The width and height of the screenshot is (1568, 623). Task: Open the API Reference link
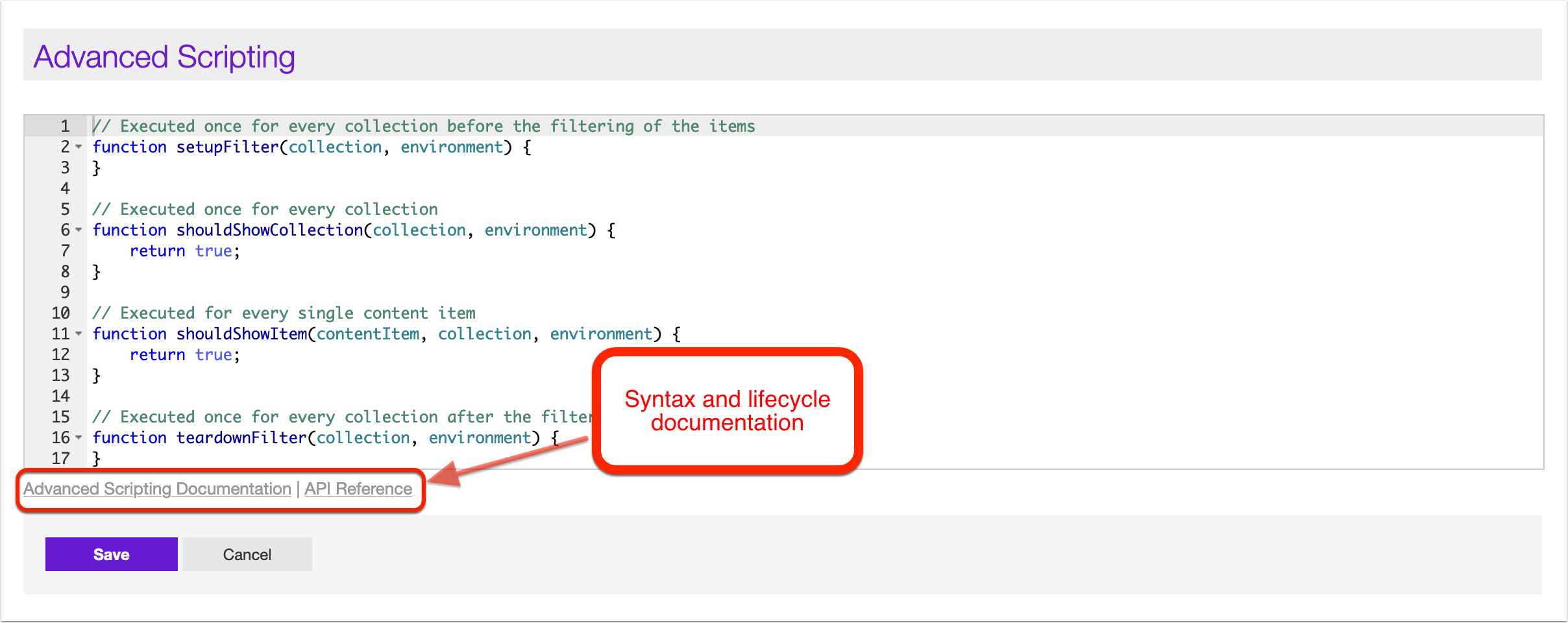click(x=358, y=489)
